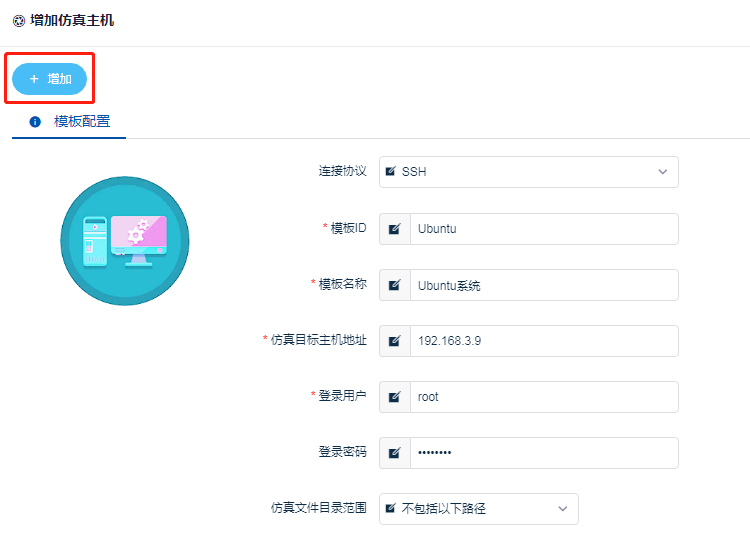Click the edit icon beside 登录用户 field
The image size is (750, 539).
[x=395, y=397]
